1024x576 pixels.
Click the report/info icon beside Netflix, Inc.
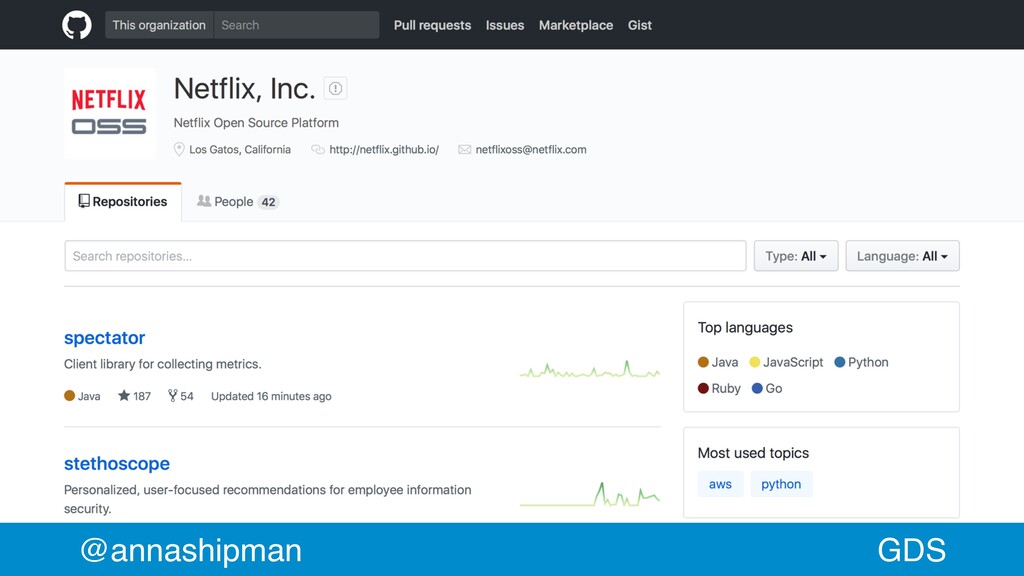(335, 88)
